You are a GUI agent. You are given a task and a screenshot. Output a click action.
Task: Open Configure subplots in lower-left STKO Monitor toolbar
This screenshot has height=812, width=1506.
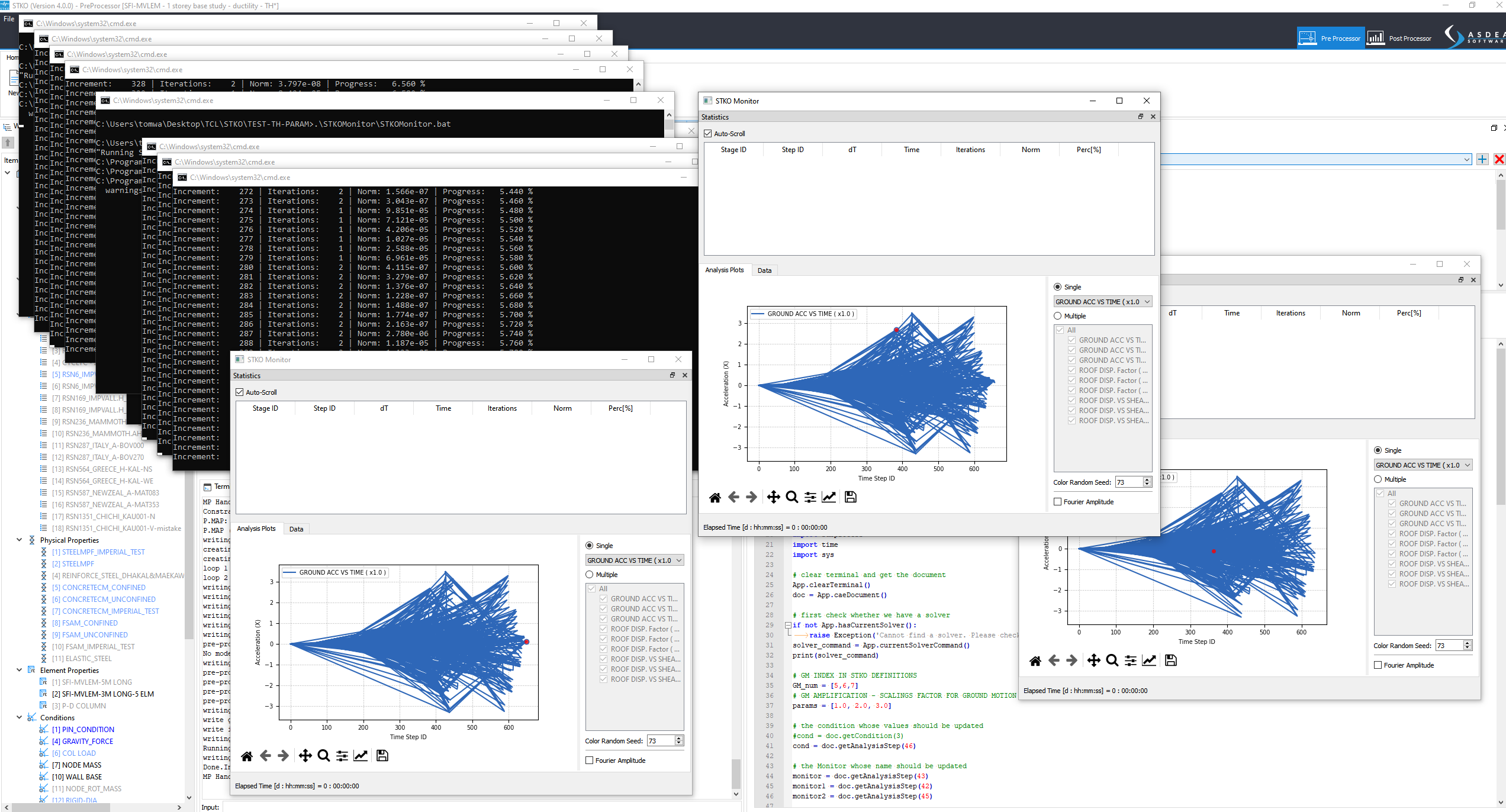tap(342, 756)
